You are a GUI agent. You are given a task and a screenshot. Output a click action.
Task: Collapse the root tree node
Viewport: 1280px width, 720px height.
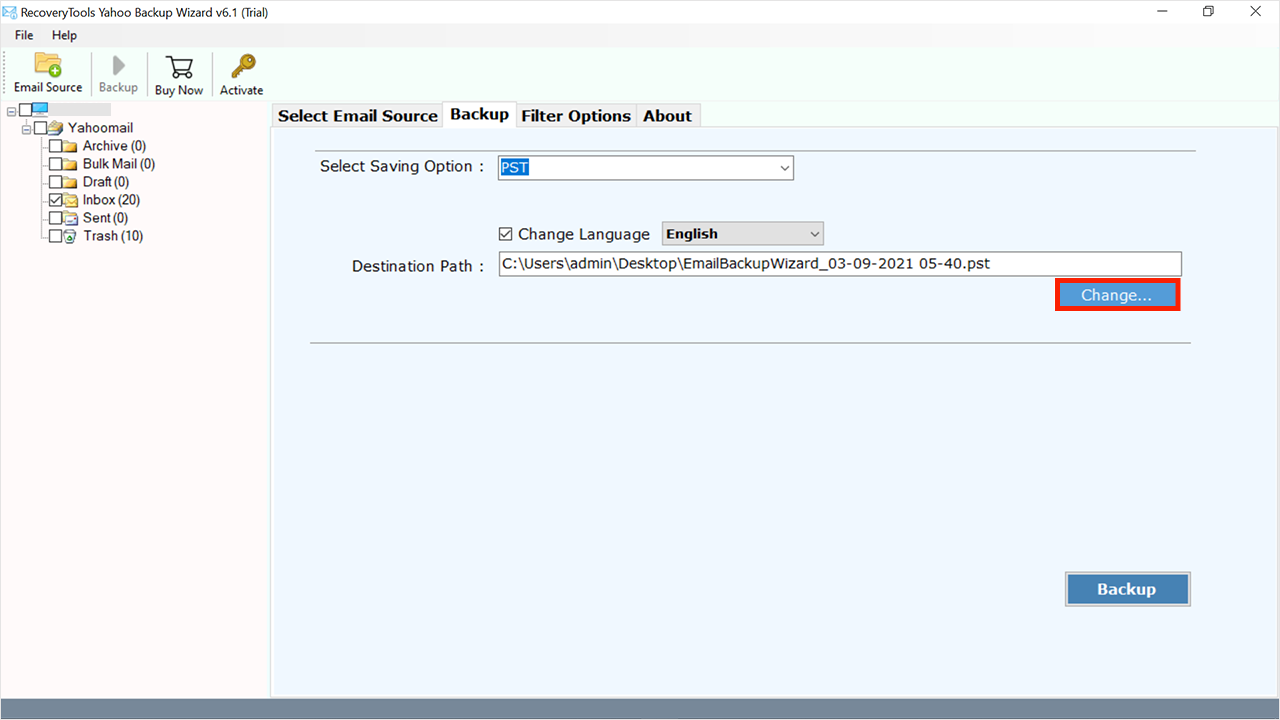click(12, 110)
